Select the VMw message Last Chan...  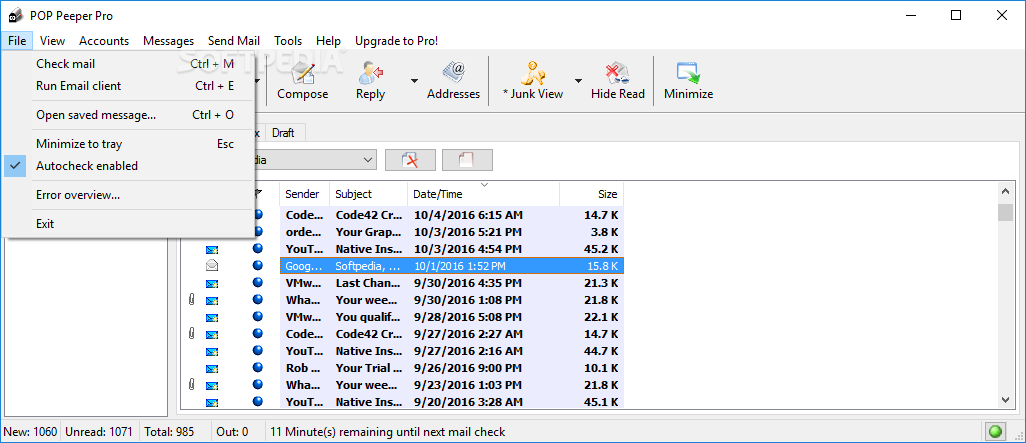pos(451,283)
